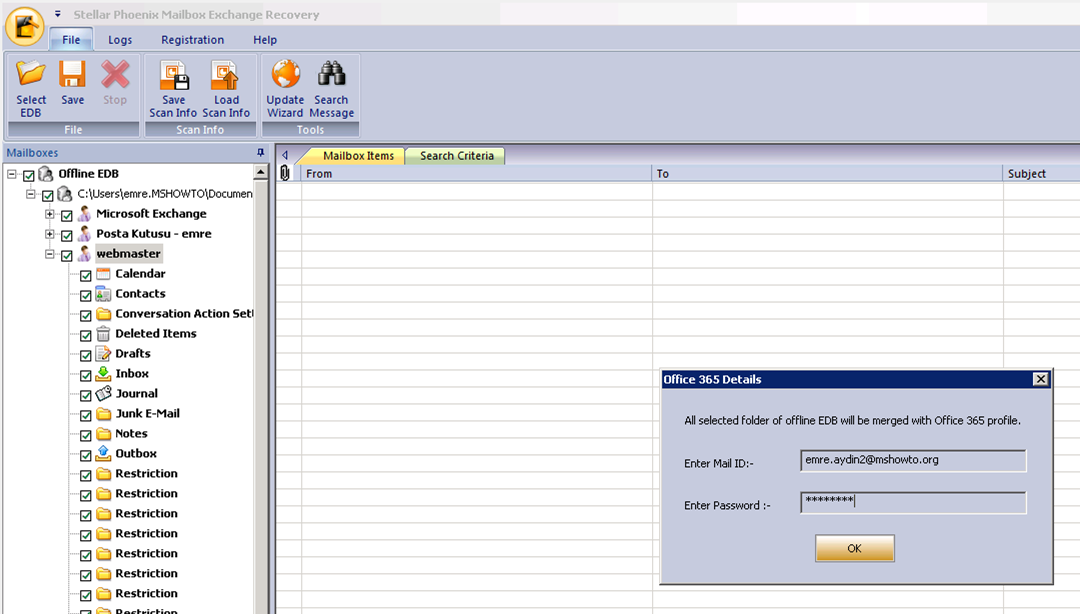Uncheck the Calendar folder checkbox
The image size is (1080, 614).
pyautogui.click(x=86, y=276)
